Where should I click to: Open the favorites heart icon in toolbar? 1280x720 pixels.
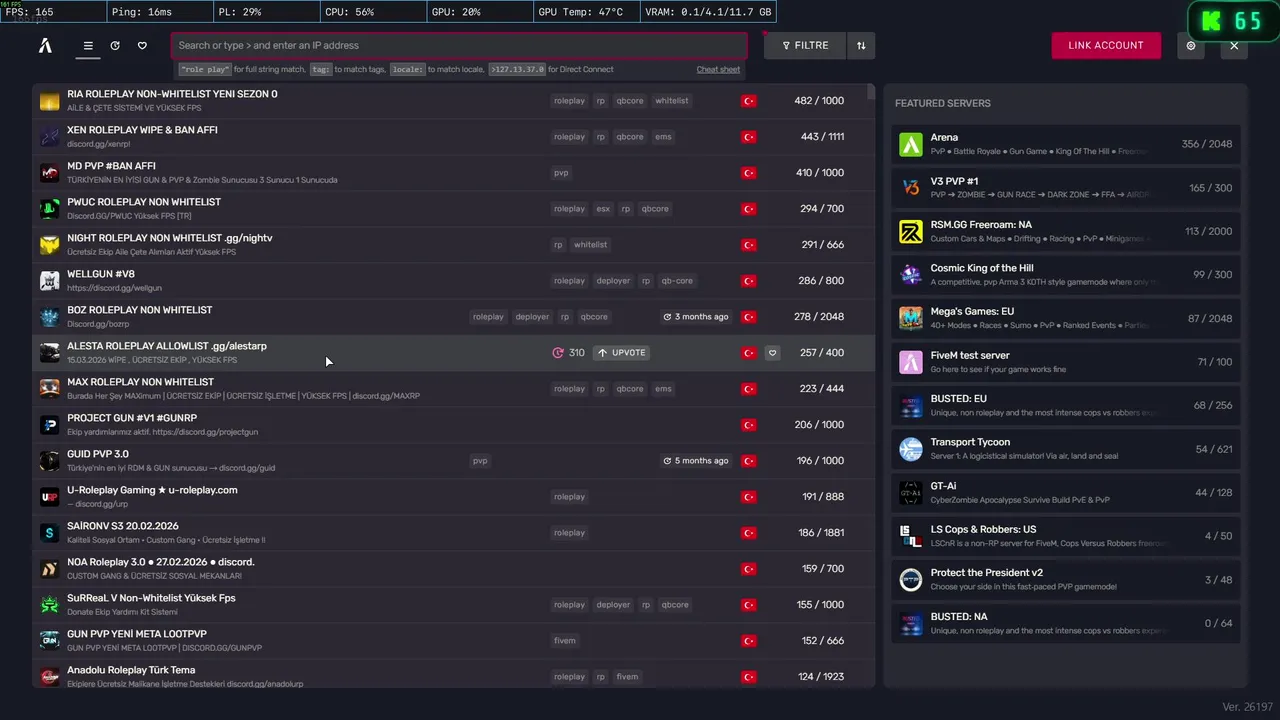pyautogui.click(x=142, y=45)
